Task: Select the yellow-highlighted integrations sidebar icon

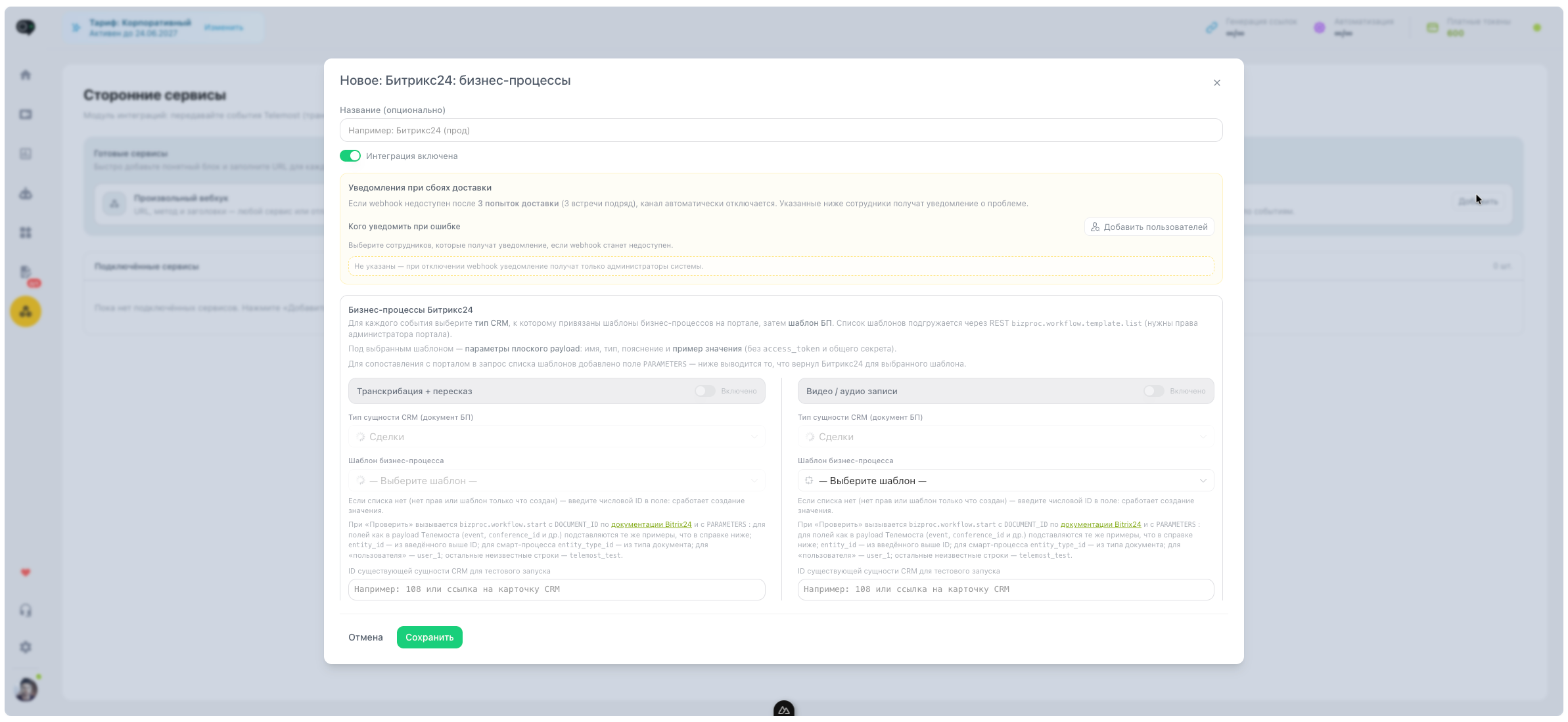Action: (x=26, y=311)
